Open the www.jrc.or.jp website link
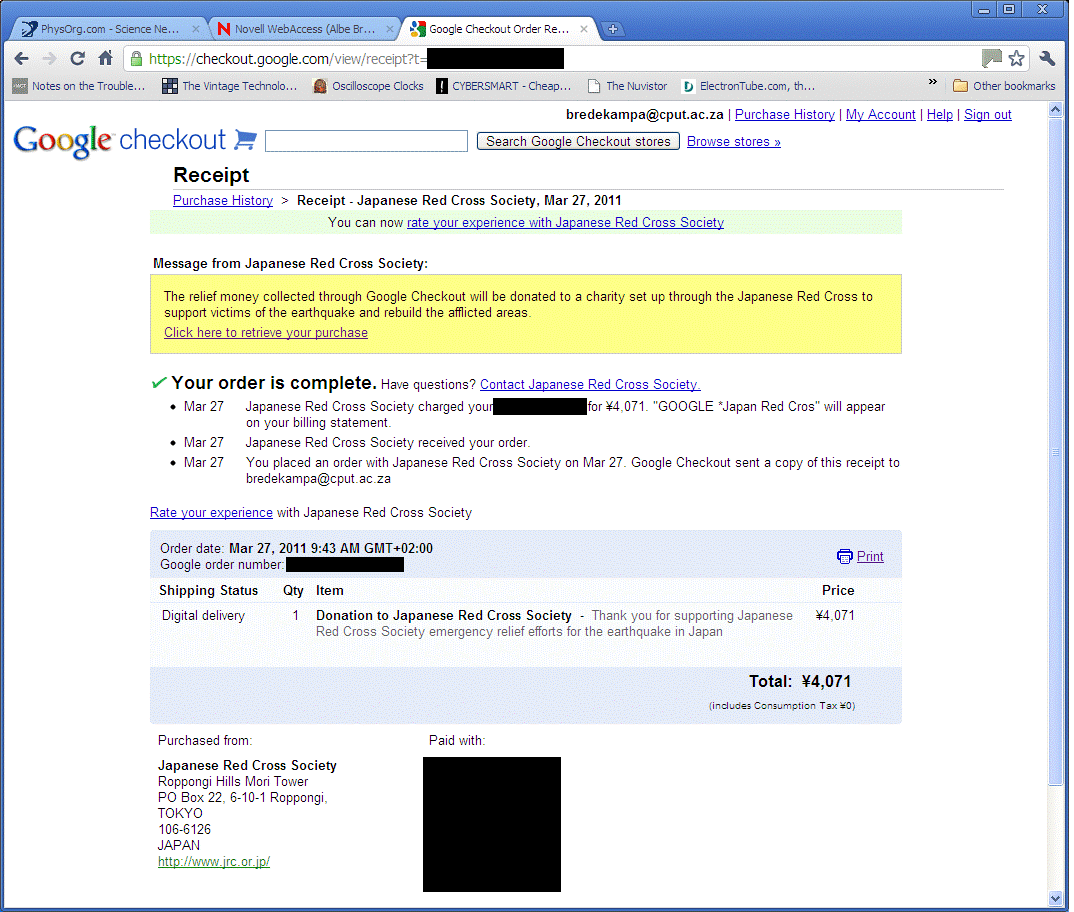Image resolution: width=1074 pixels, height=912 pixels. click(214, 861)
